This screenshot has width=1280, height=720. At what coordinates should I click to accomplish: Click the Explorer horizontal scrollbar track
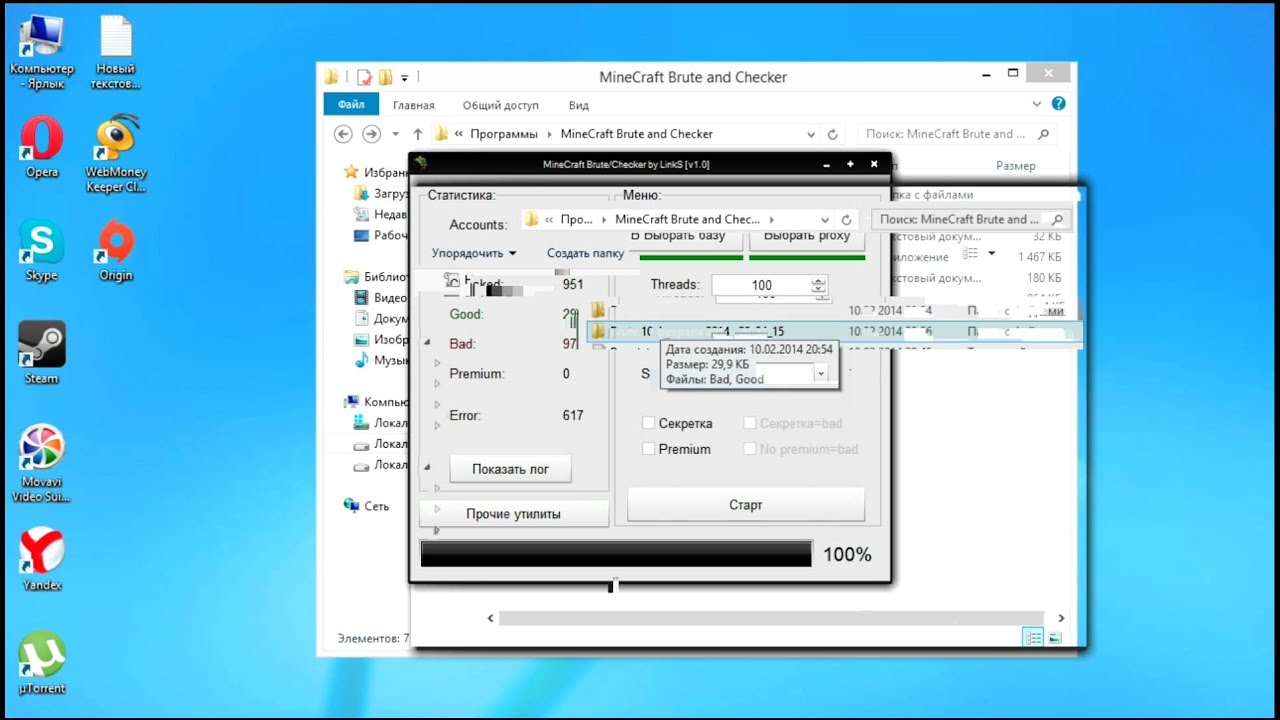(771, 618)
